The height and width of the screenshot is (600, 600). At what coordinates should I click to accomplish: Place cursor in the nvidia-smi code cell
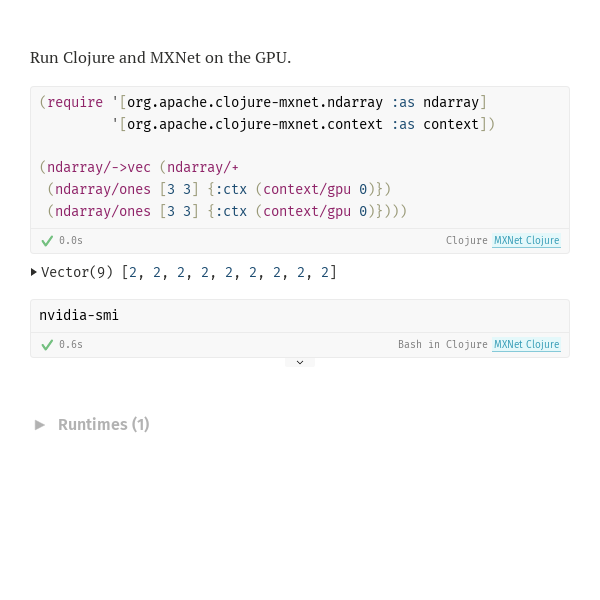[x=300, y=316]
